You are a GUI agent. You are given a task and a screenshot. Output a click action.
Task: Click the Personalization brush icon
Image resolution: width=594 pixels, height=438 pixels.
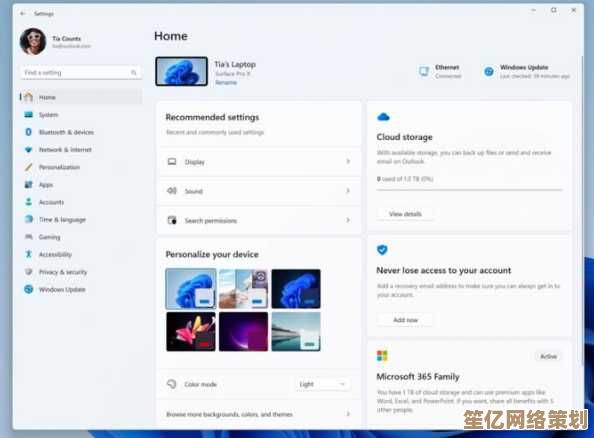[28, 167]
